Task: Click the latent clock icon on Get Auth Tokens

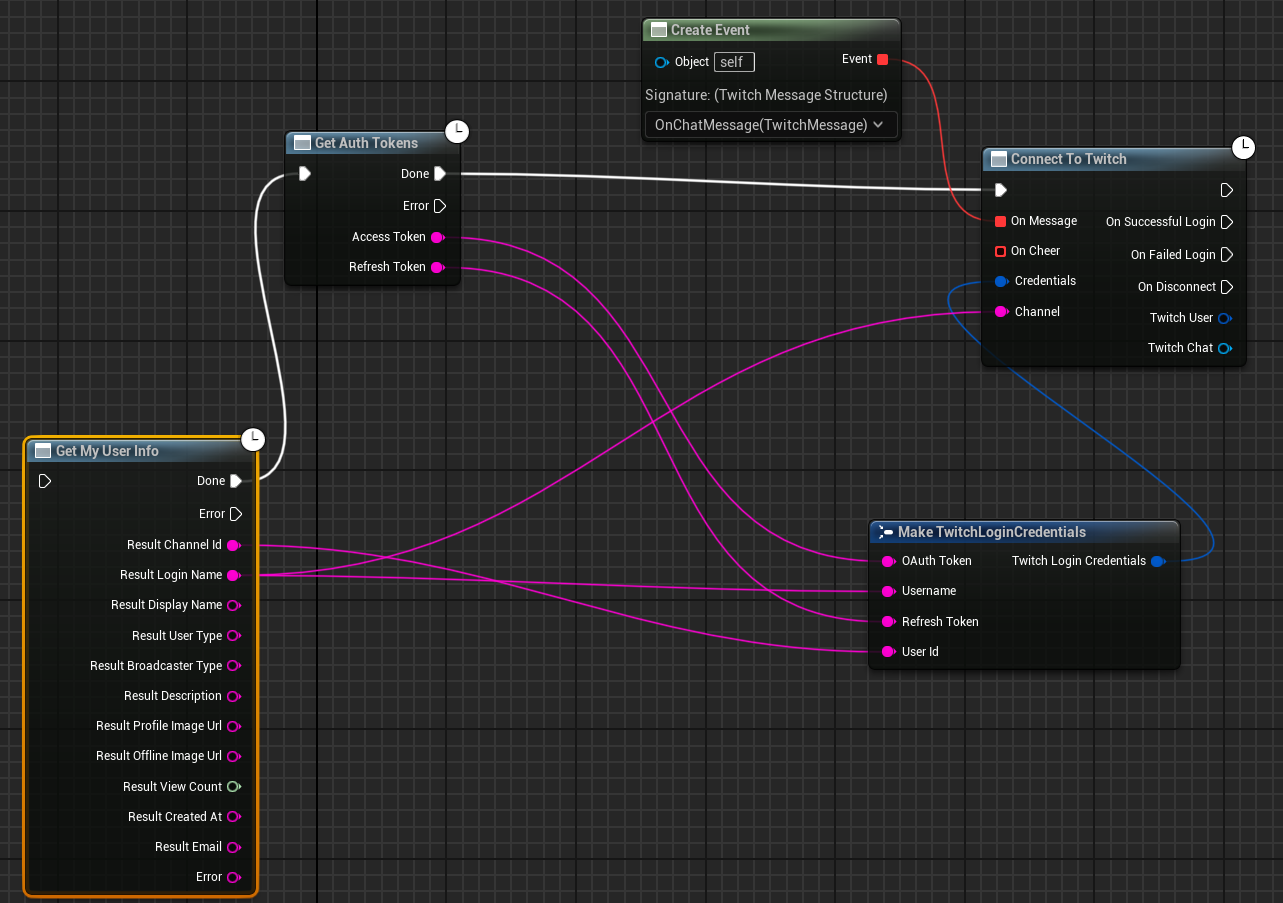Action: coord(457,131)
